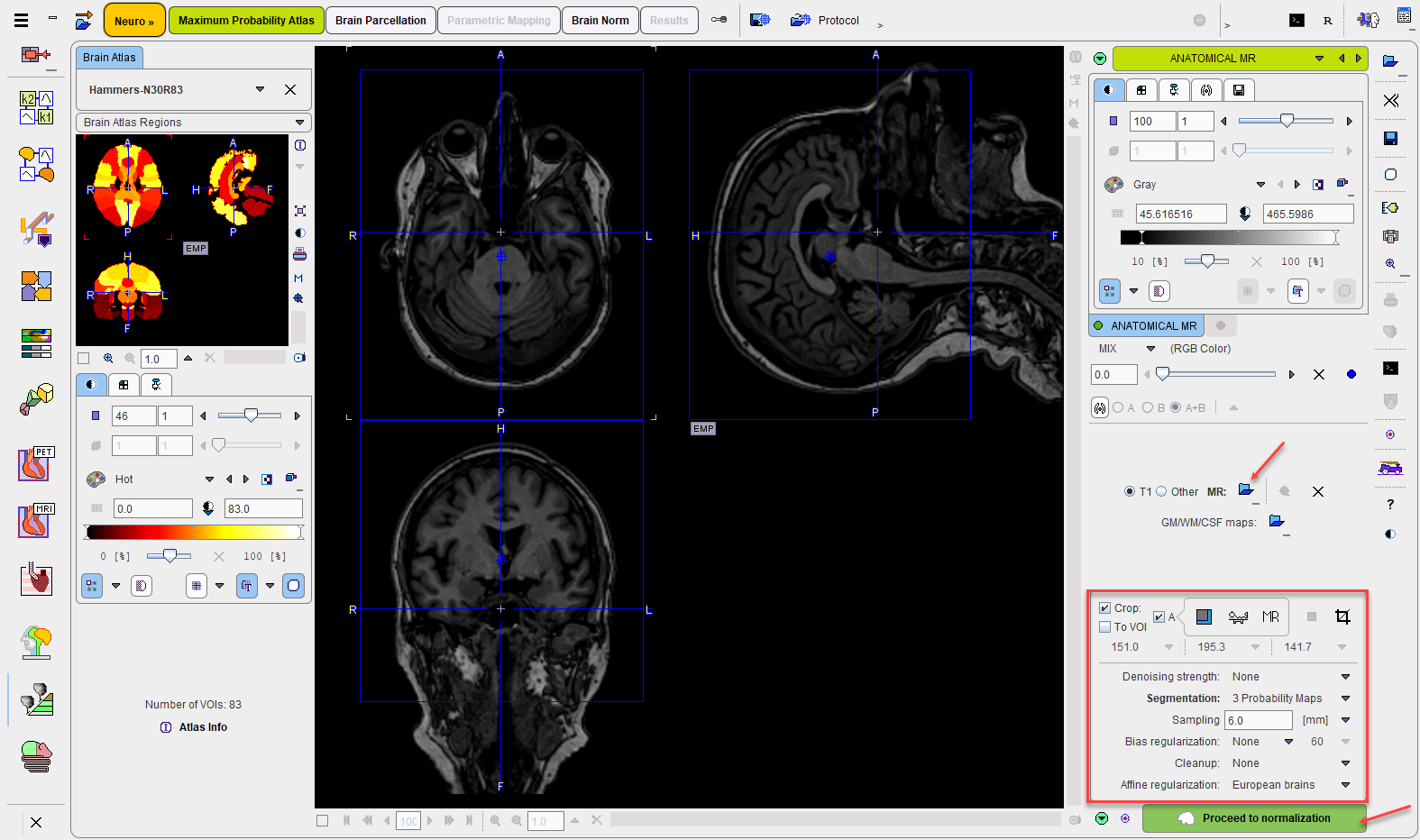Open the Hot color table dropdown
This screenshot has width=1420, height=840.
[209, 479]
